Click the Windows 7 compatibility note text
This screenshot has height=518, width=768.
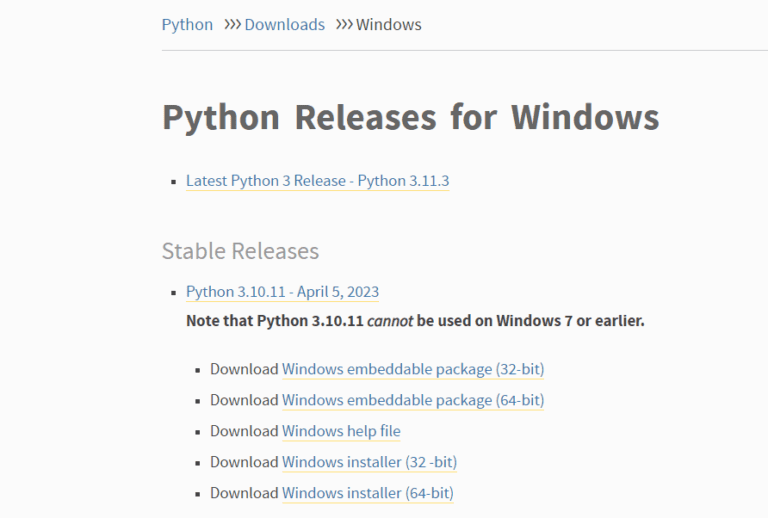(415, 321)
